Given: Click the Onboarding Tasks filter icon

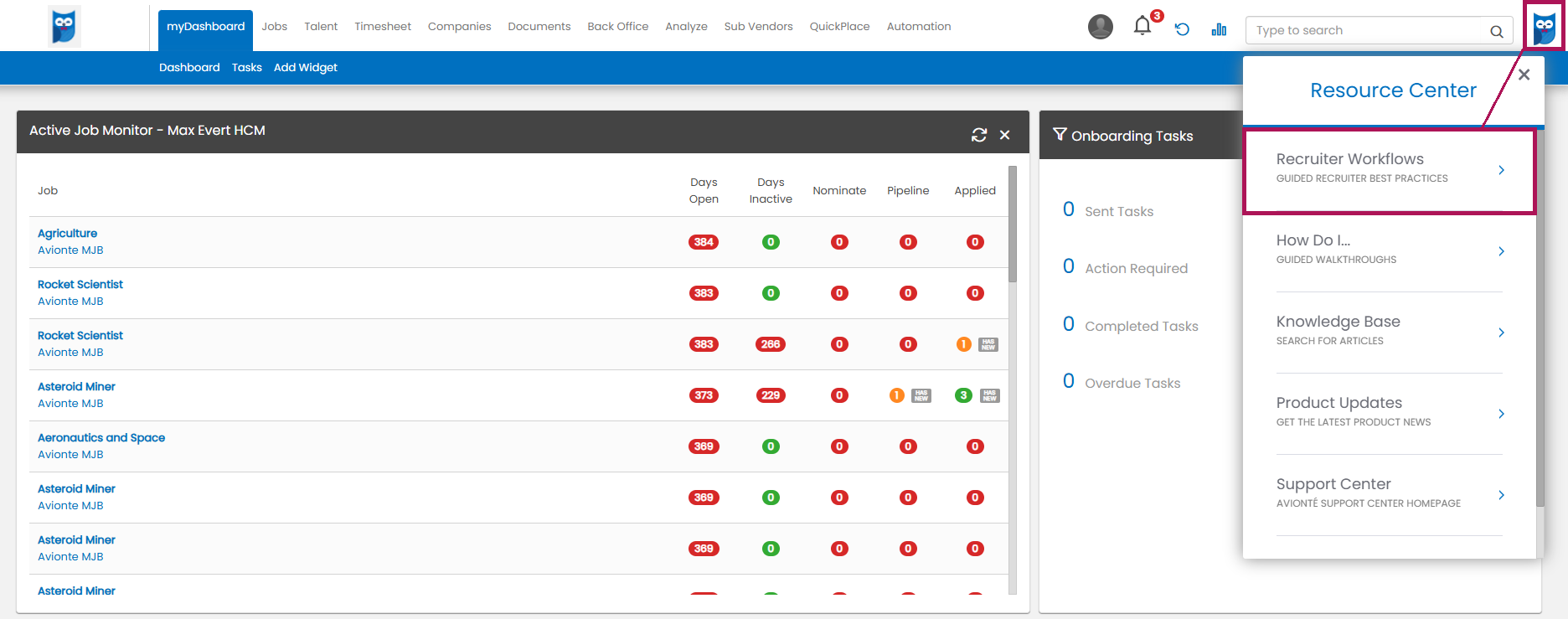Looking at the screenshot, I should (1060, 135).
